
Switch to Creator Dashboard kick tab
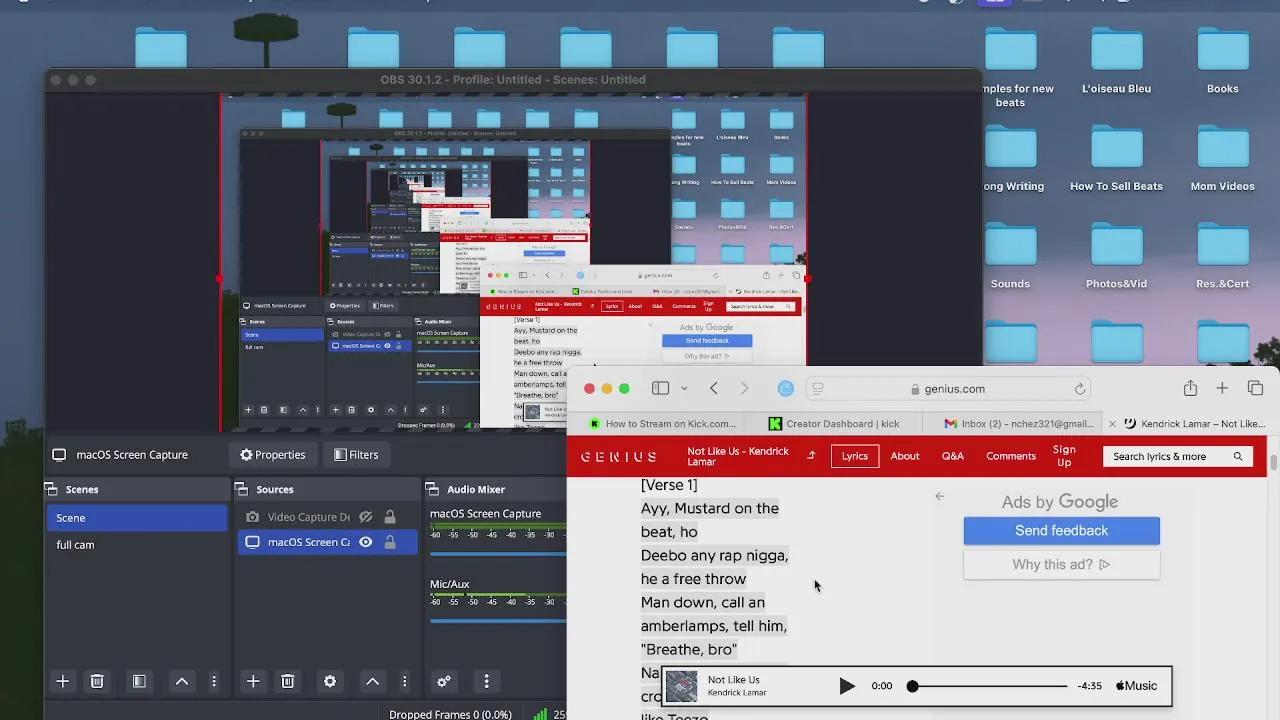[834, 423]
